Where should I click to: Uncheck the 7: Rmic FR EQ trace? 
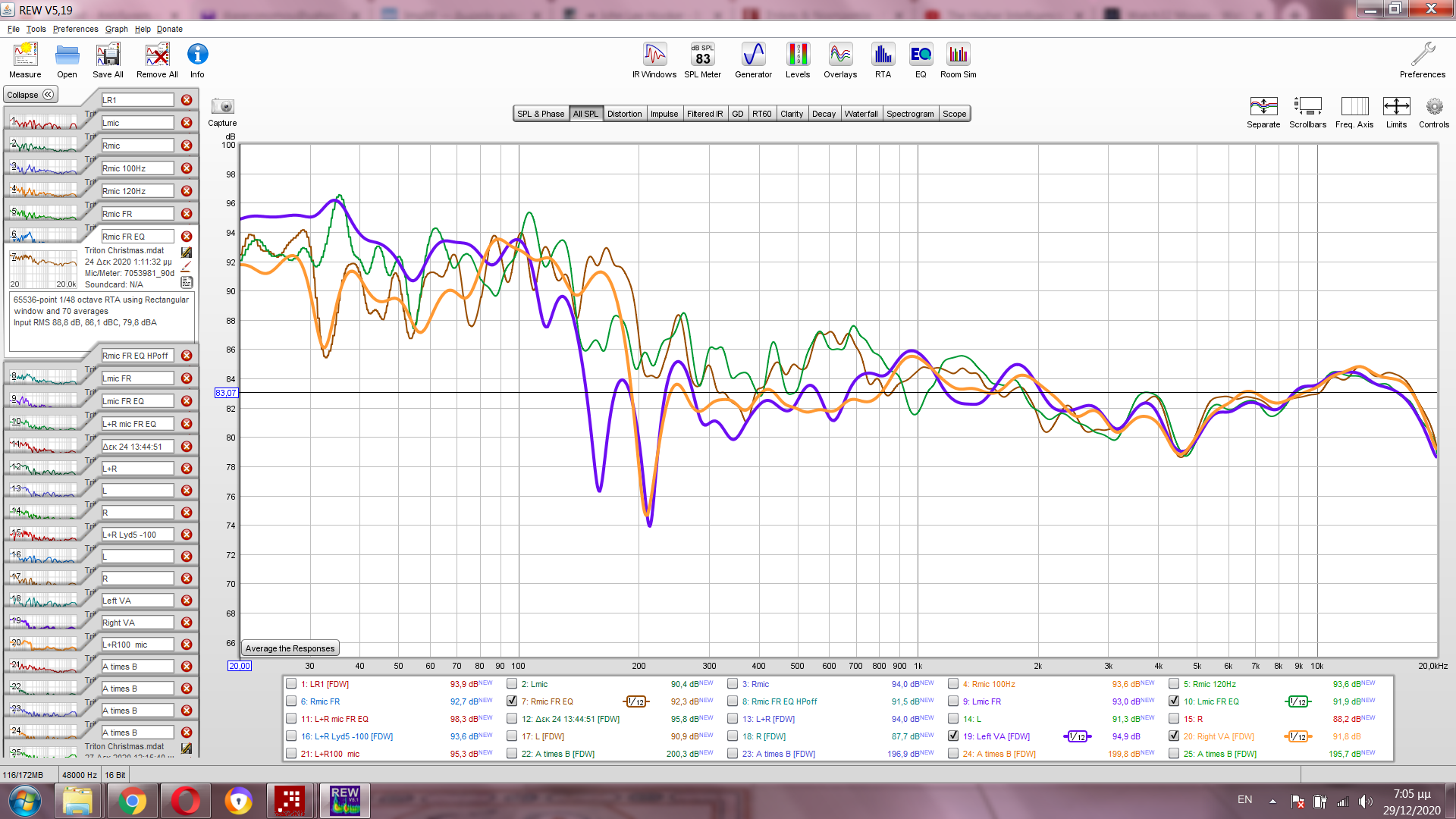pyautogui.click(x=512, y=701)
